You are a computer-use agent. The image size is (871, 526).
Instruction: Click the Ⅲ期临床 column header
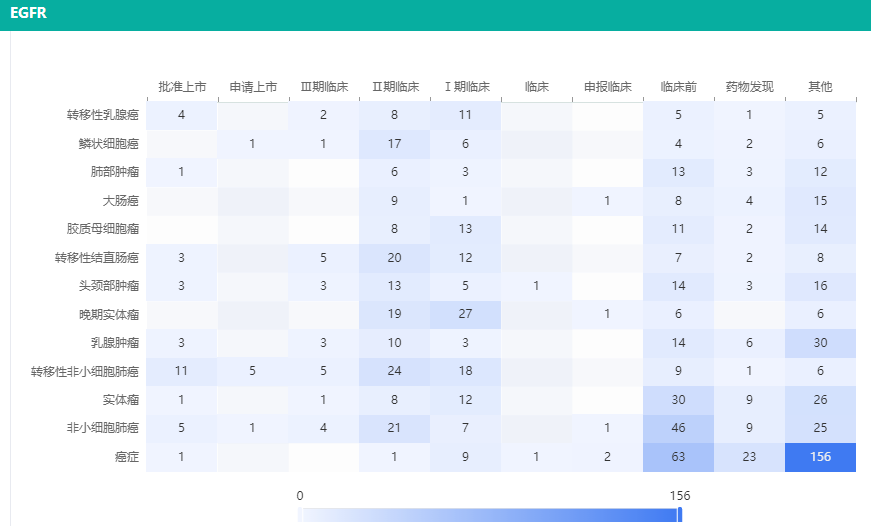324,87
